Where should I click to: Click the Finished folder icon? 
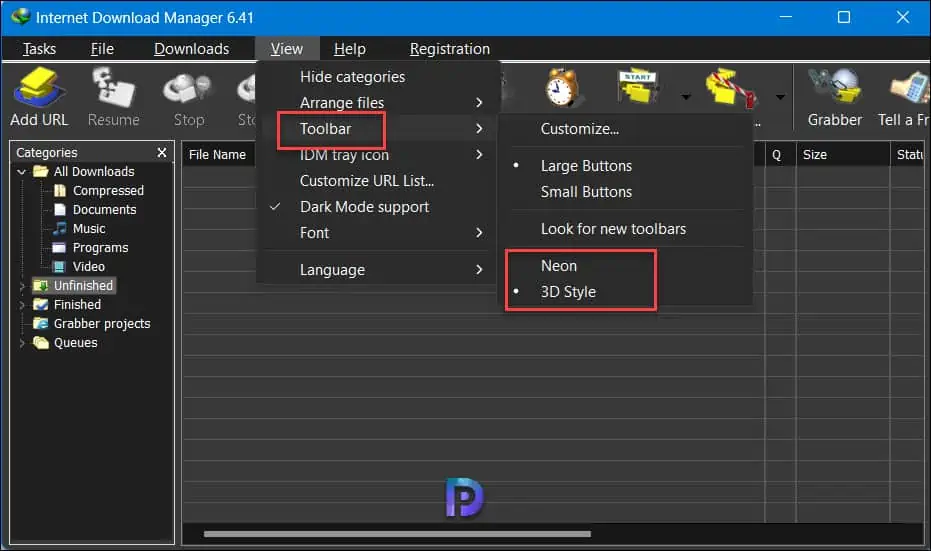pyautogui.click(x=41, y=305)
